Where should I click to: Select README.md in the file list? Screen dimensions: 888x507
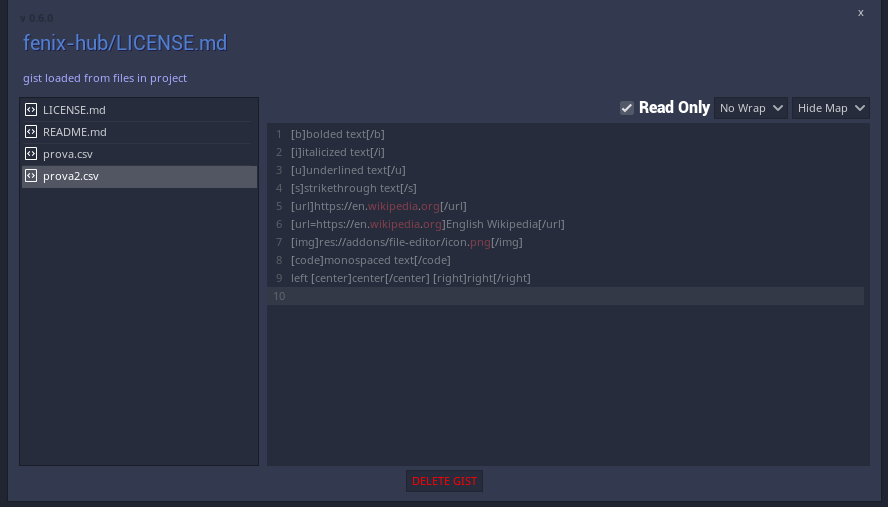point(139,132)
